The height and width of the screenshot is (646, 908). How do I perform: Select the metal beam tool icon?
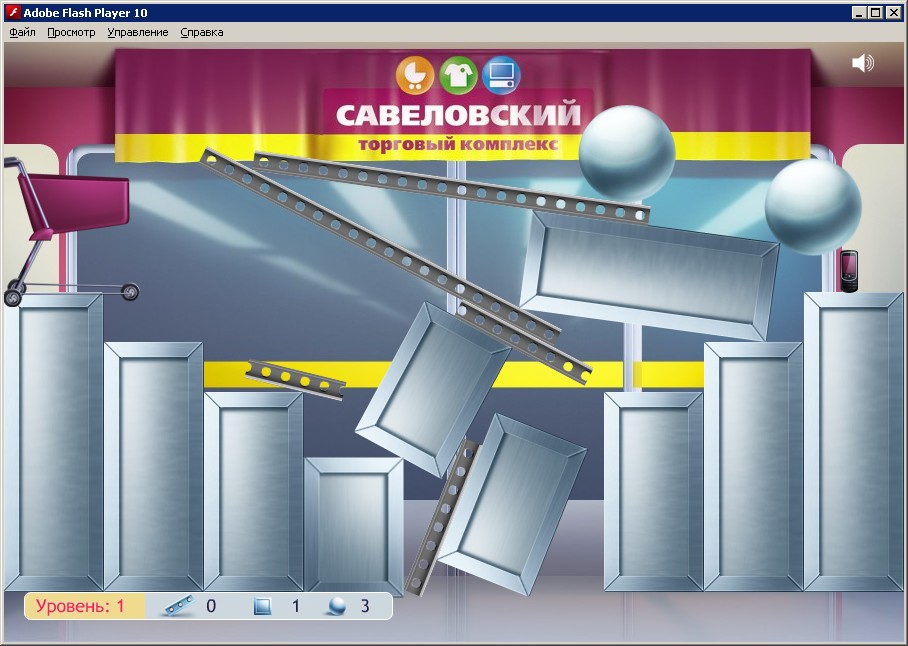[x=177, y=606]
